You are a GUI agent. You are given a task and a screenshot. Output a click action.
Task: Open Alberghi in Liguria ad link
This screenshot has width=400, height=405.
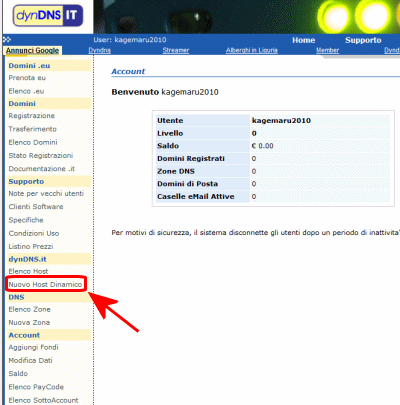[x=252, y=50]
